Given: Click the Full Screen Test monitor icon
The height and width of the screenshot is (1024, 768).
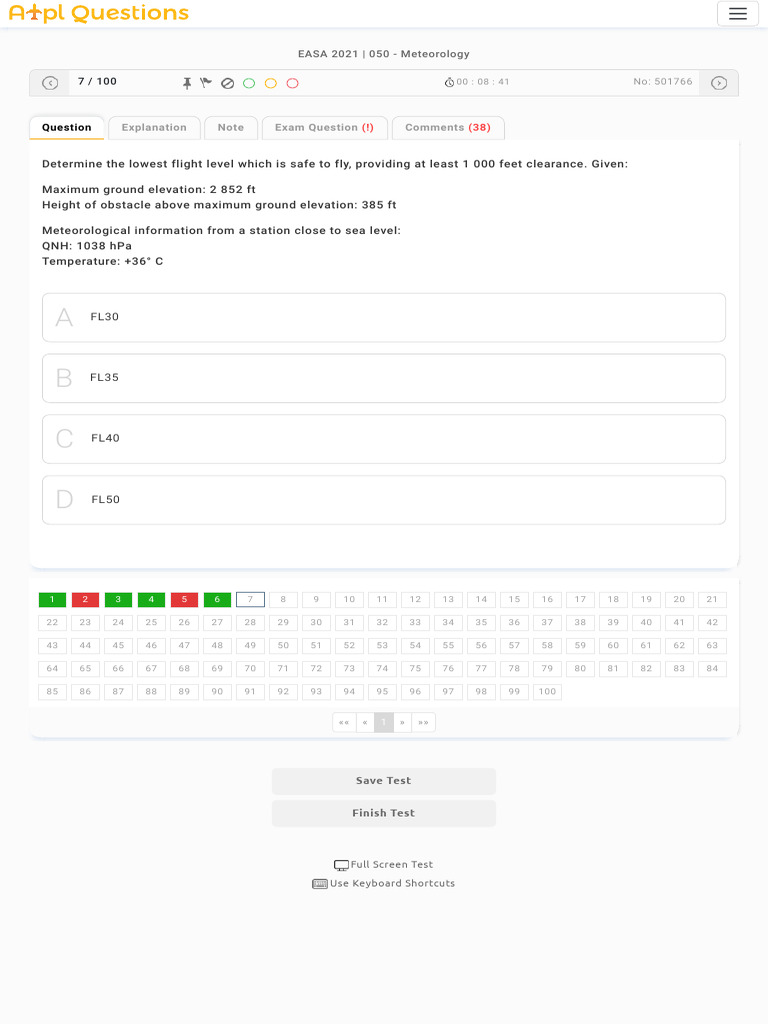Looking at the screenshot, I should coord(341,865).
